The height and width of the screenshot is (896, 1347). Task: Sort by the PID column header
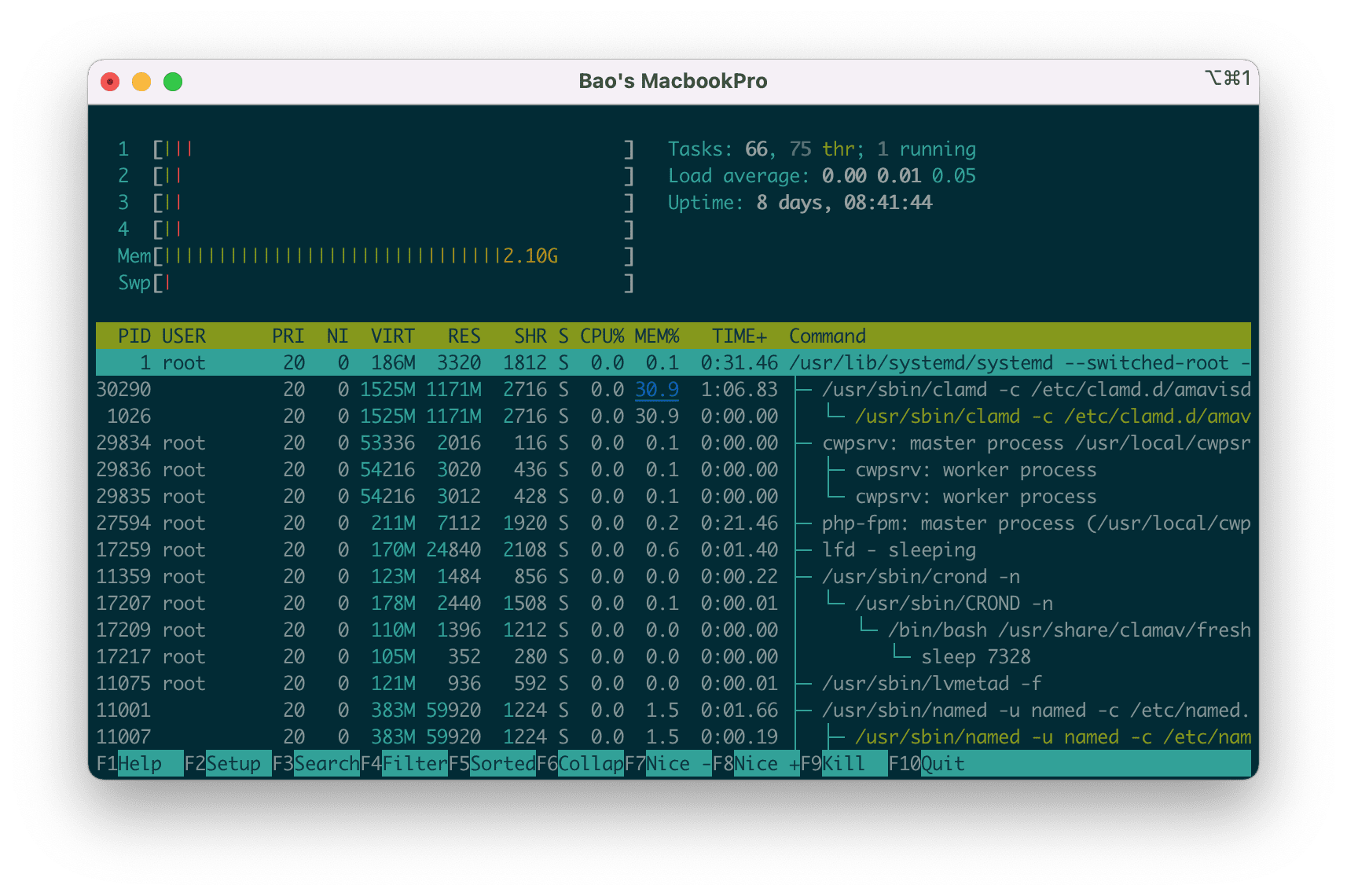click(134, 336)
